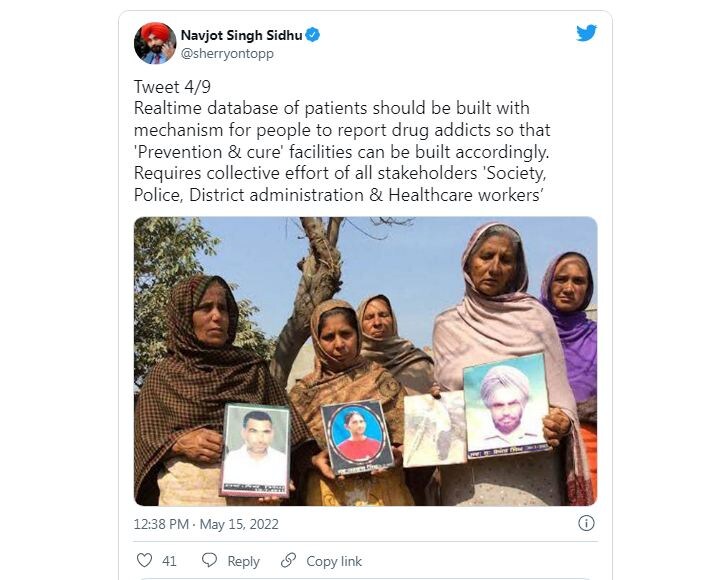Click the oval framed portrait in photo
This screenshot has width=715, height=580.
tap(357, 437)
